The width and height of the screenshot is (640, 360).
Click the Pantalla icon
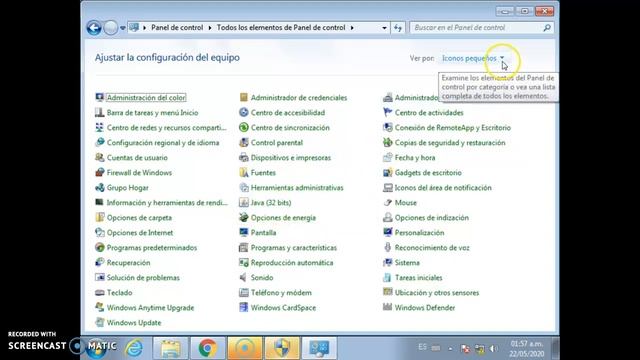pyautogui.click(x=244, y=233)
